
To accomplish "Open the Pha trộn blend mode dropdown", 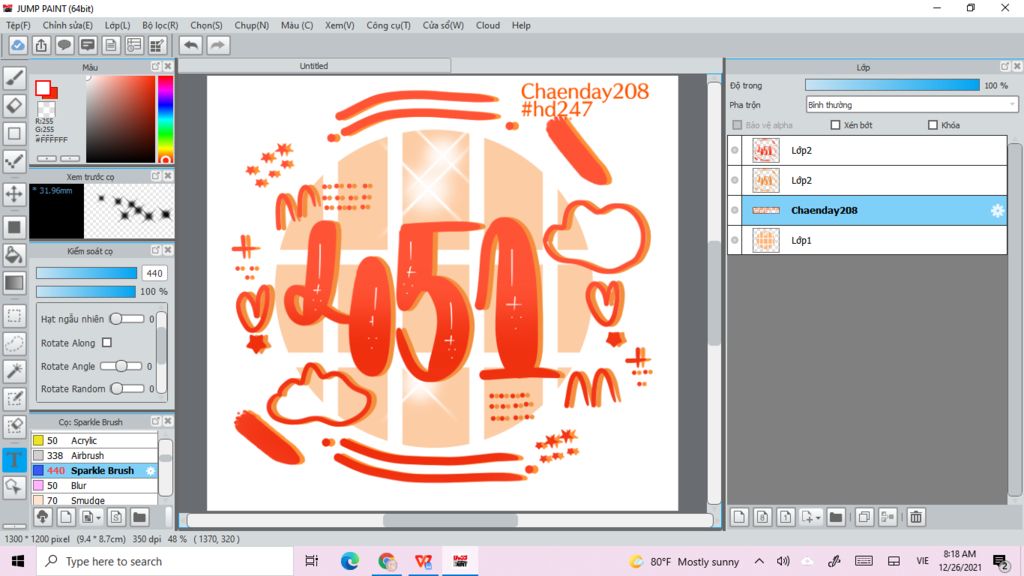I will [x=912, y=104].
